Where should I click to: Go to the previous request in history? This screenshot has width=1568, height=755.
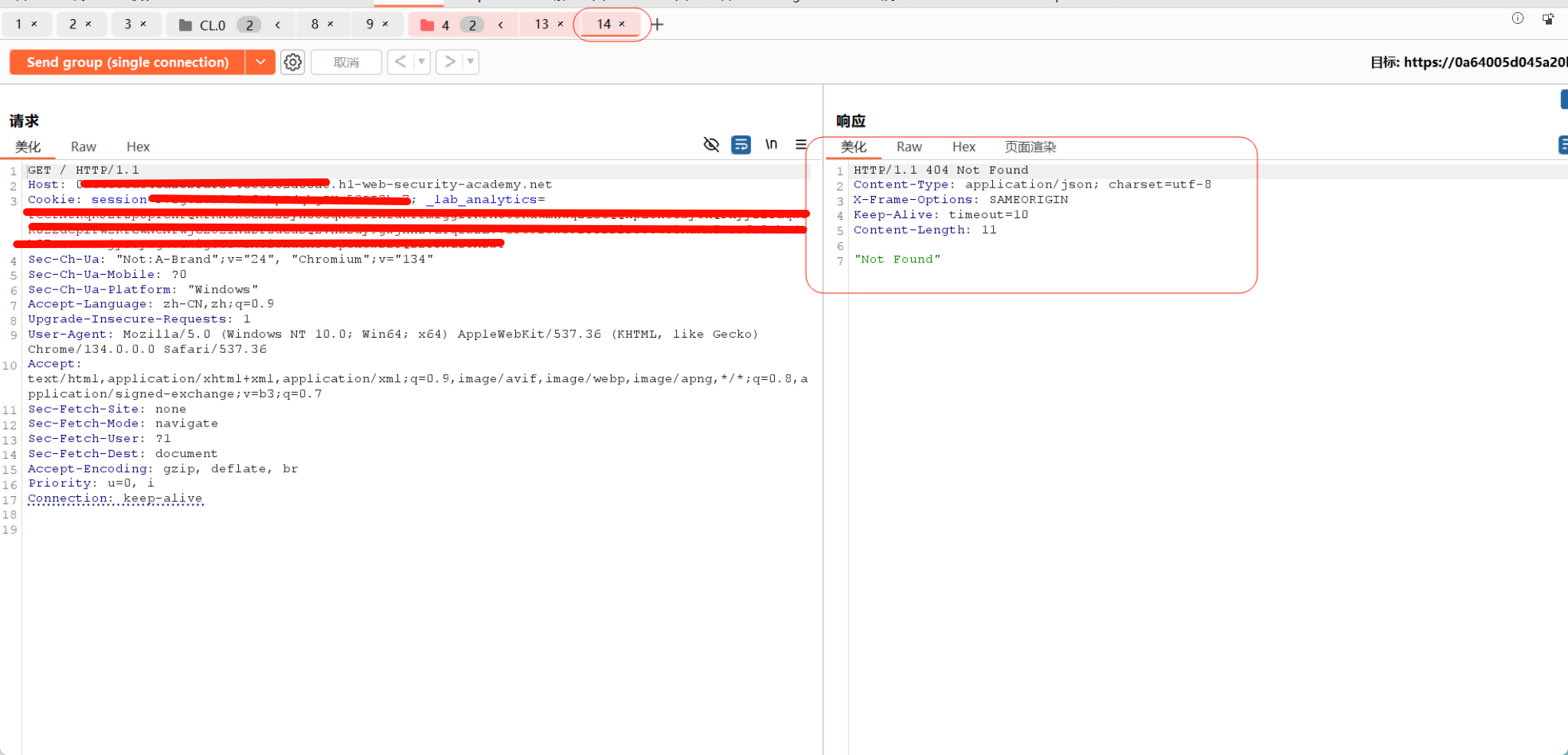point(400,62)
